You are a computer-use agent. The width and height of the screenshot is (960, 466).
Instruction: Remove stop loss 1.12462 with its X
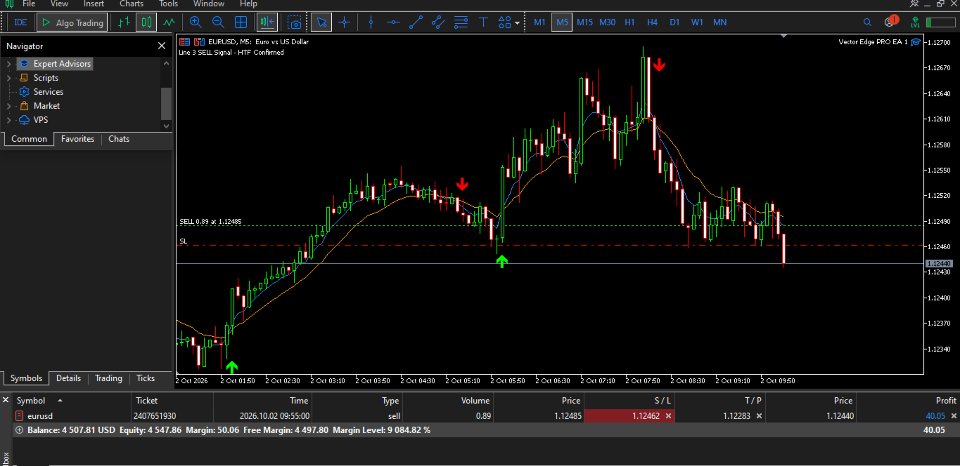[x=669, y=416]
